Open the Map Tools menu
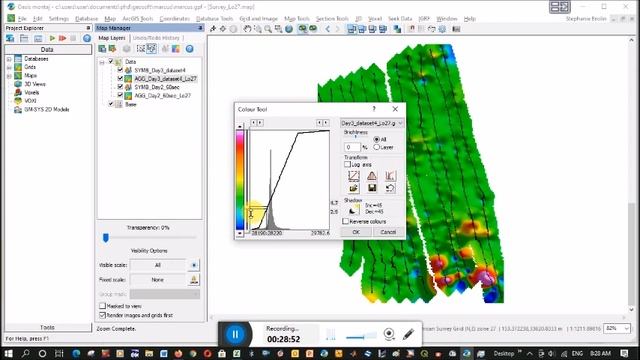The width and height of the screenshot is (640, 360). point(297,19)
